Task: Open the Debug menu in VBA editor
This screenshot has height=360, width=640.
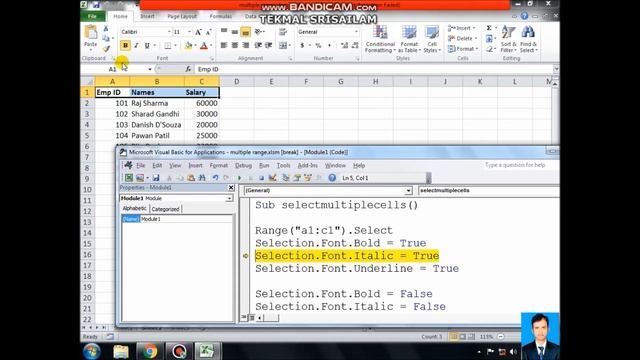Action: point(243,165)
